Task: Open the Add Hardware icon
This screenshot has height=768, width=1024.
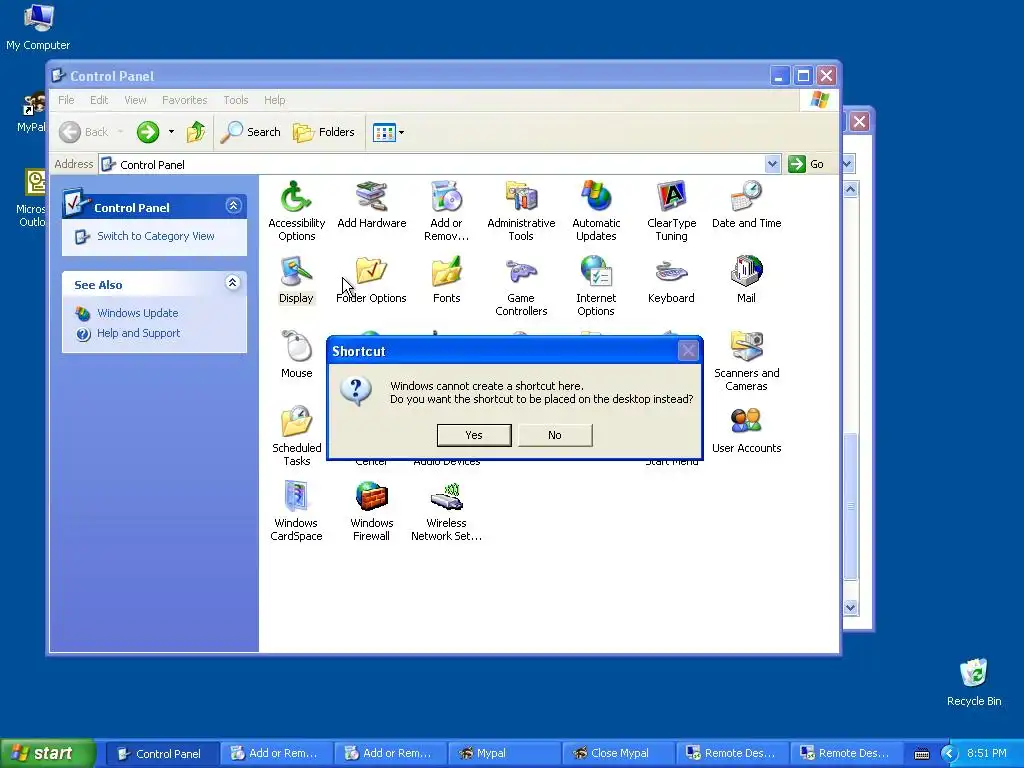Action: click(x=372, y=204)
